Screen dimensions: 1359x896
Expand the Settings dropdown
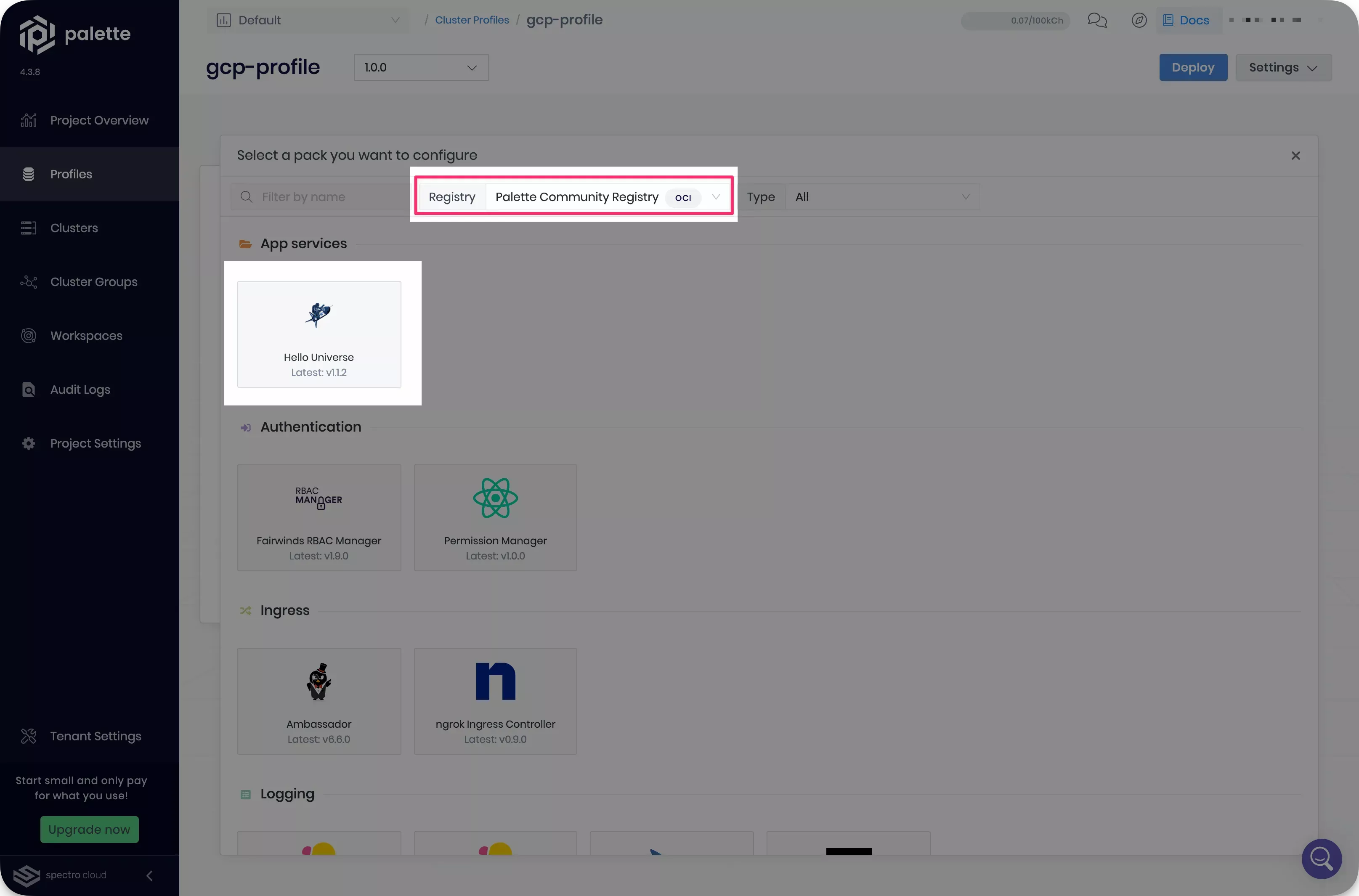click(1284, 67)
